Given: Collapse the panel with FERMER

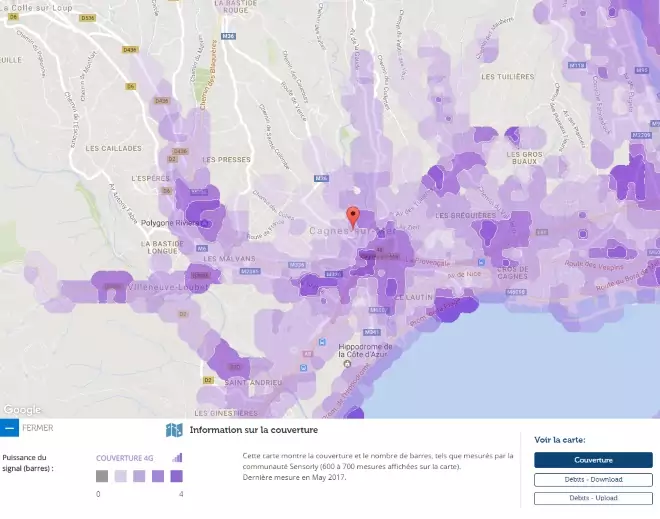Looking at the screenshot, I should pos(37,428).
